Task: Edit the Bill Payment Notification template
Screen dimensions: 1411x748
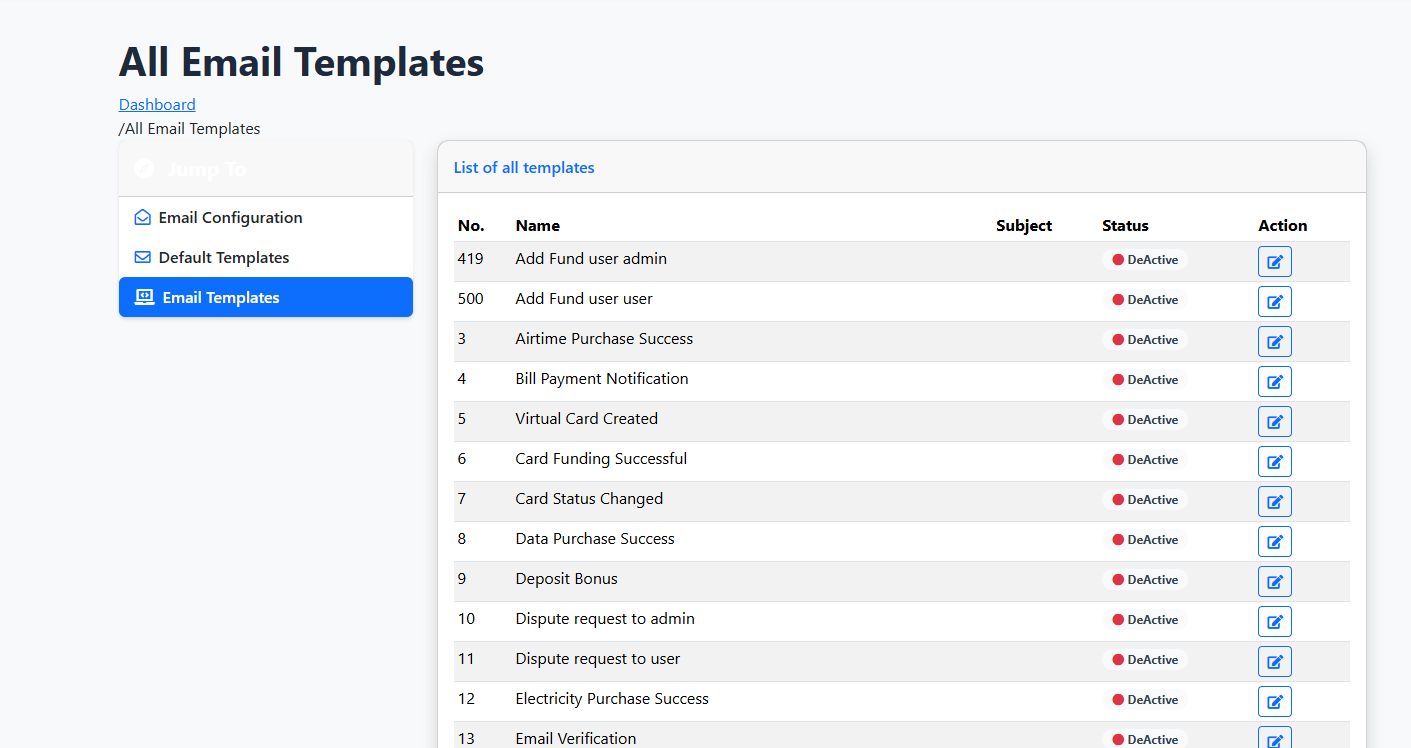Action: (x=1274, y=381)
